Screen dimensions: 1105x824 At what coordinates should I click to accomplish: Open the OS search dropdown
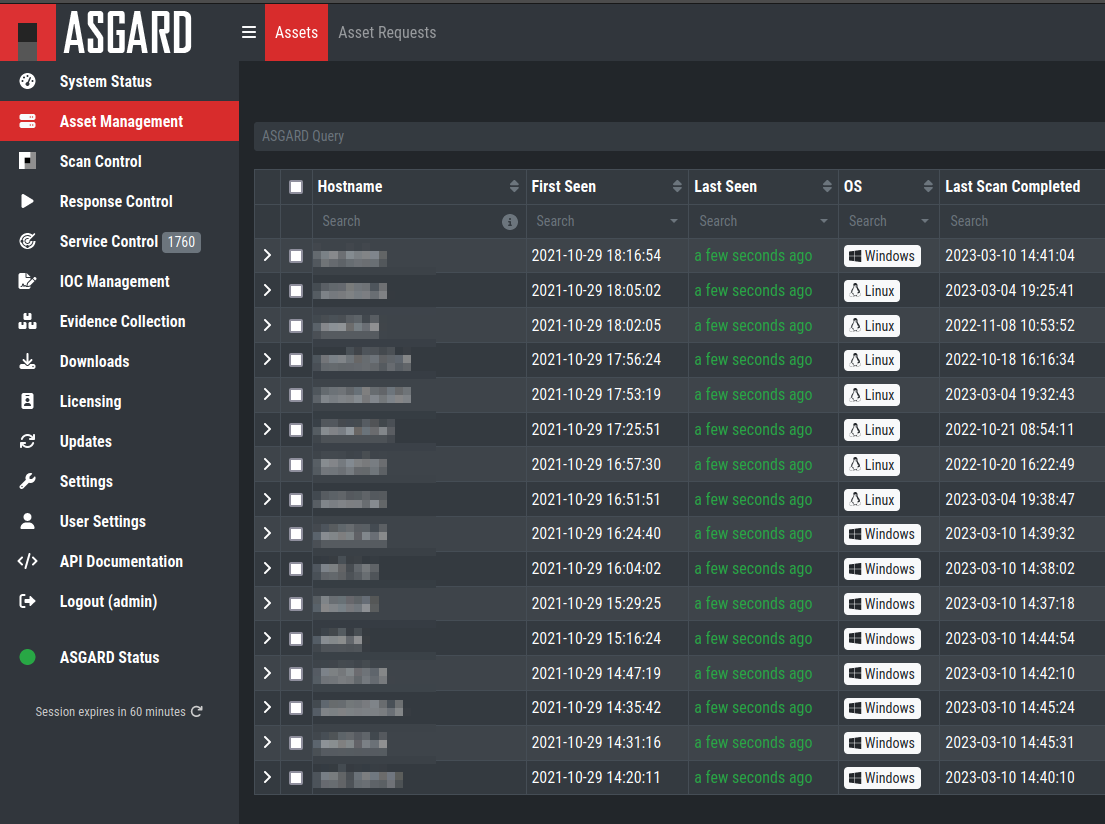(925, 221)
